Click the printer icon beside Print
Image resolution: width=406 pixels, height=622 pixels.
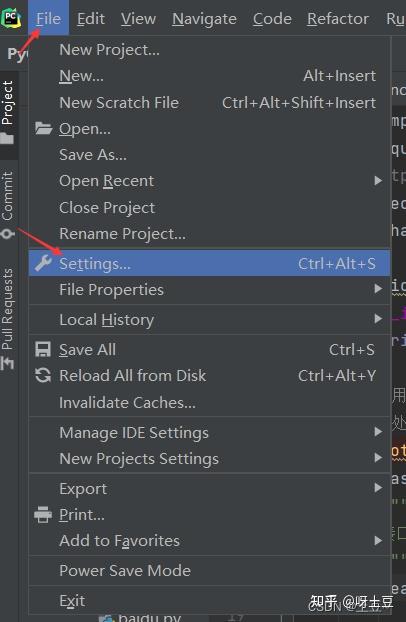pyautogui.click(x=43, y=514)
